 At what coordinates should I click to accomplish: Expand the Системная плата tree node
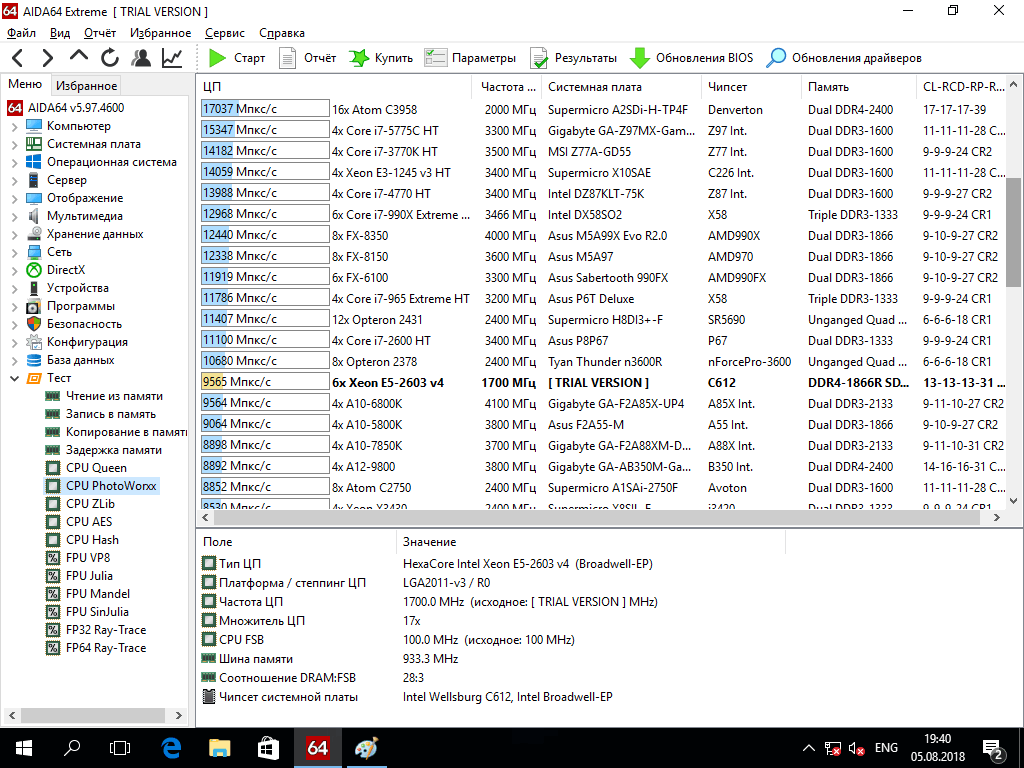14,144
